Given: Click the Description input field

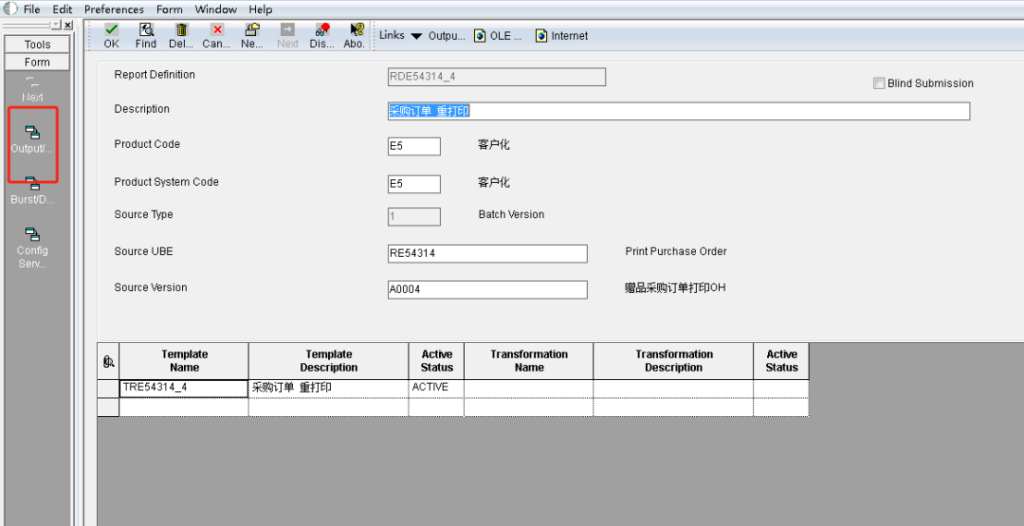Looking at the screenshot, I should click(679, 111).
